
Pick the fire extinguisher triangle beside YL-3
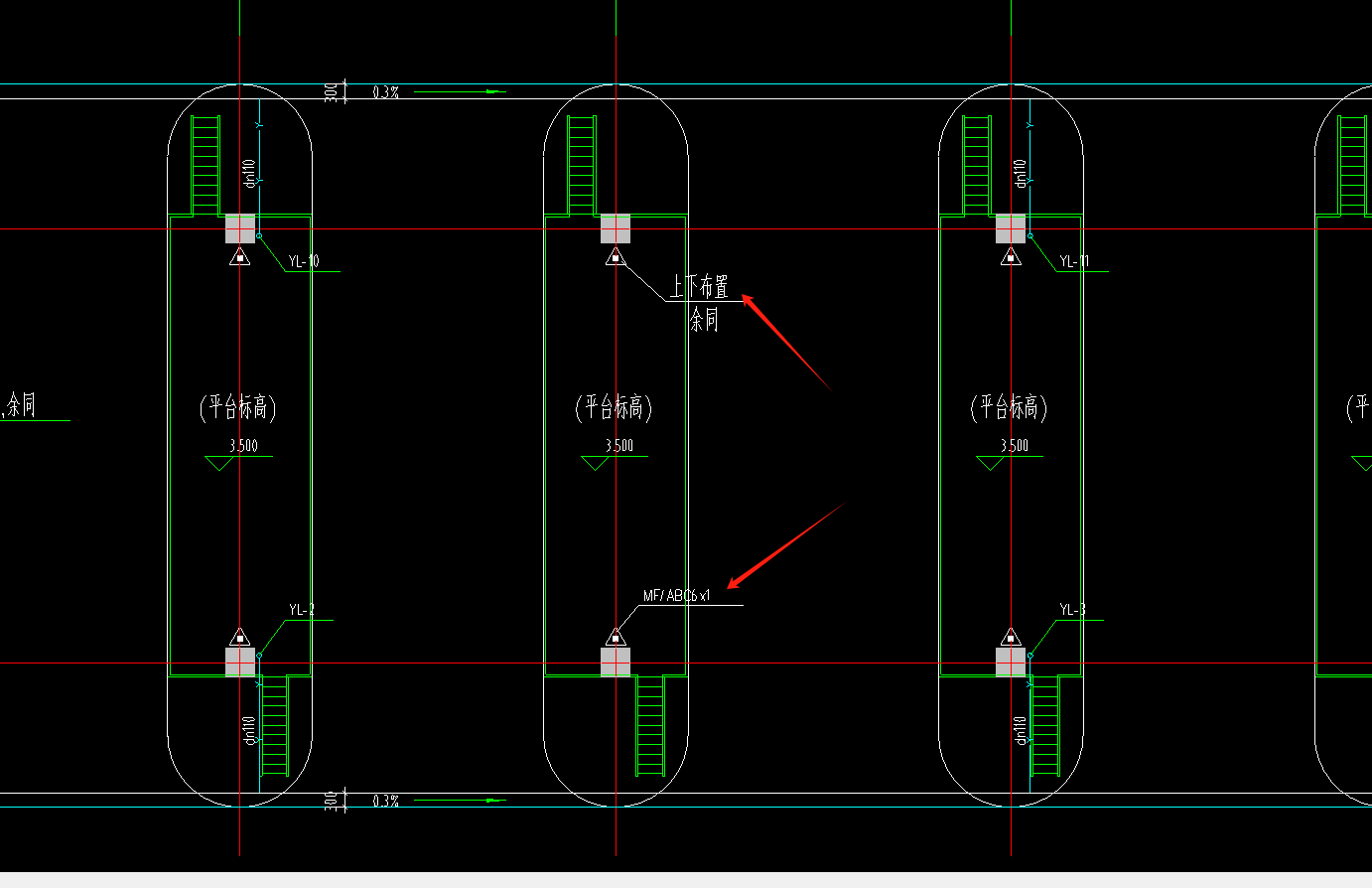pos(1011,637)
